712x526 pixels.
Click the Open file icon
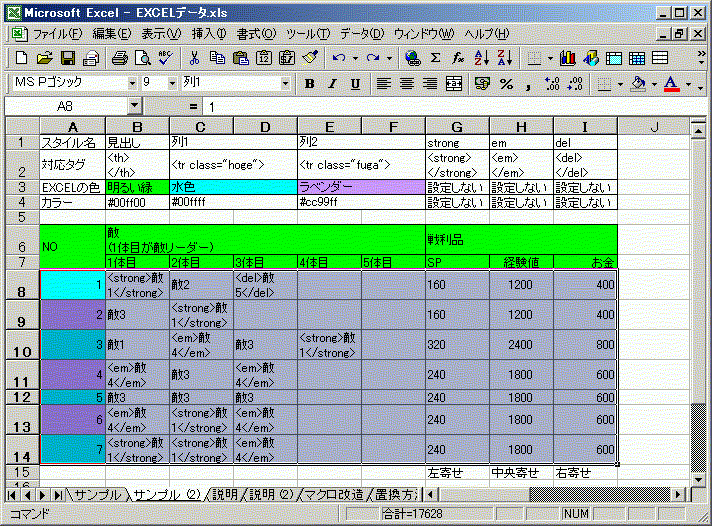pos(44,58)
